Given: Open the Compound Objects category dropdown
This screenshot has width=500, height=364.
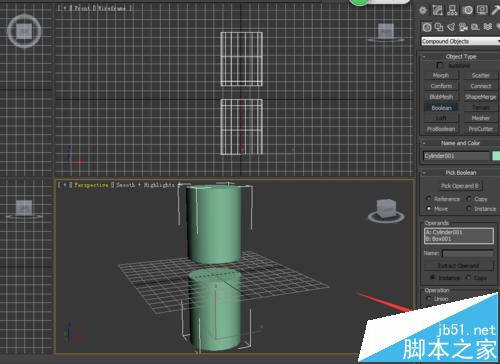Looking at the screenshot, I should pos(460,41).
